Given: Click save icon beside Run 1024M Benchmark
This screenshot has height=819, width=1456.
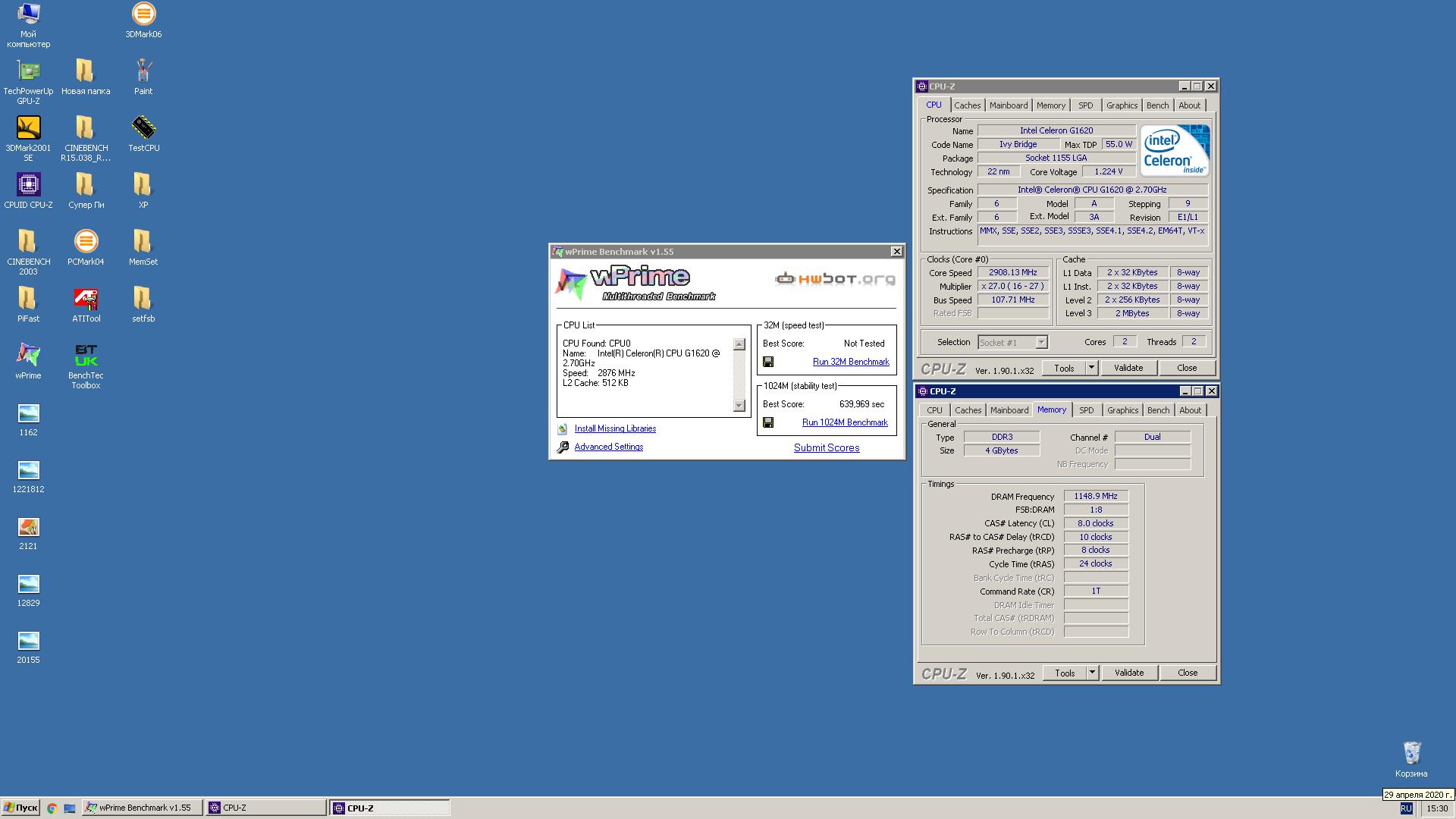Looking at the screenshot, I should [x=768, y=422].
